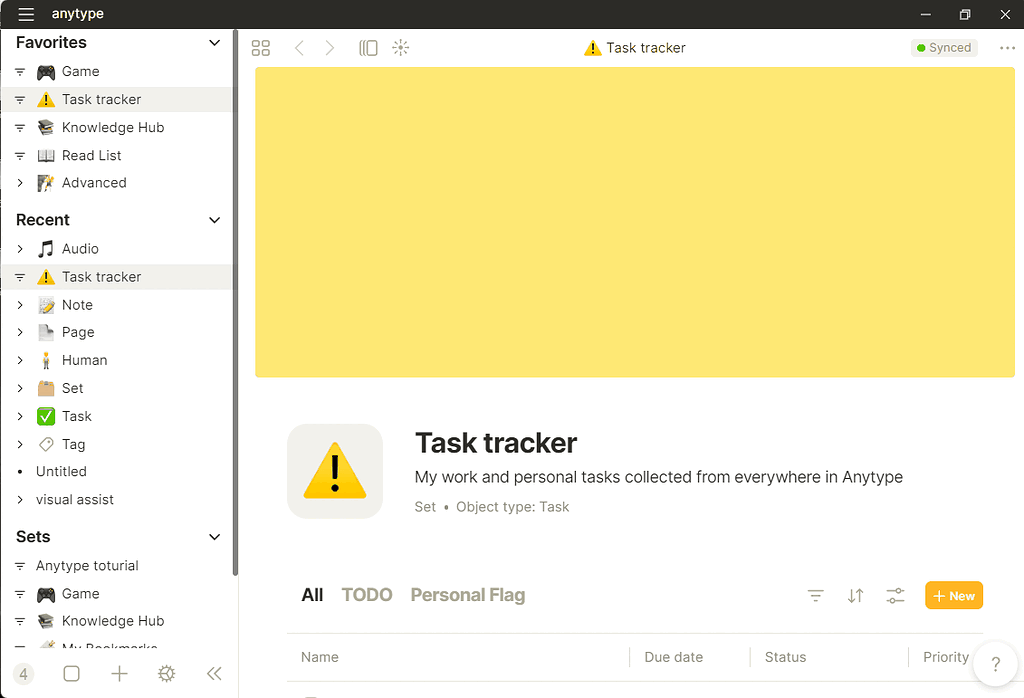1024x698 pixels.
Task: Open the help question mark bubble
Action: 995,663
